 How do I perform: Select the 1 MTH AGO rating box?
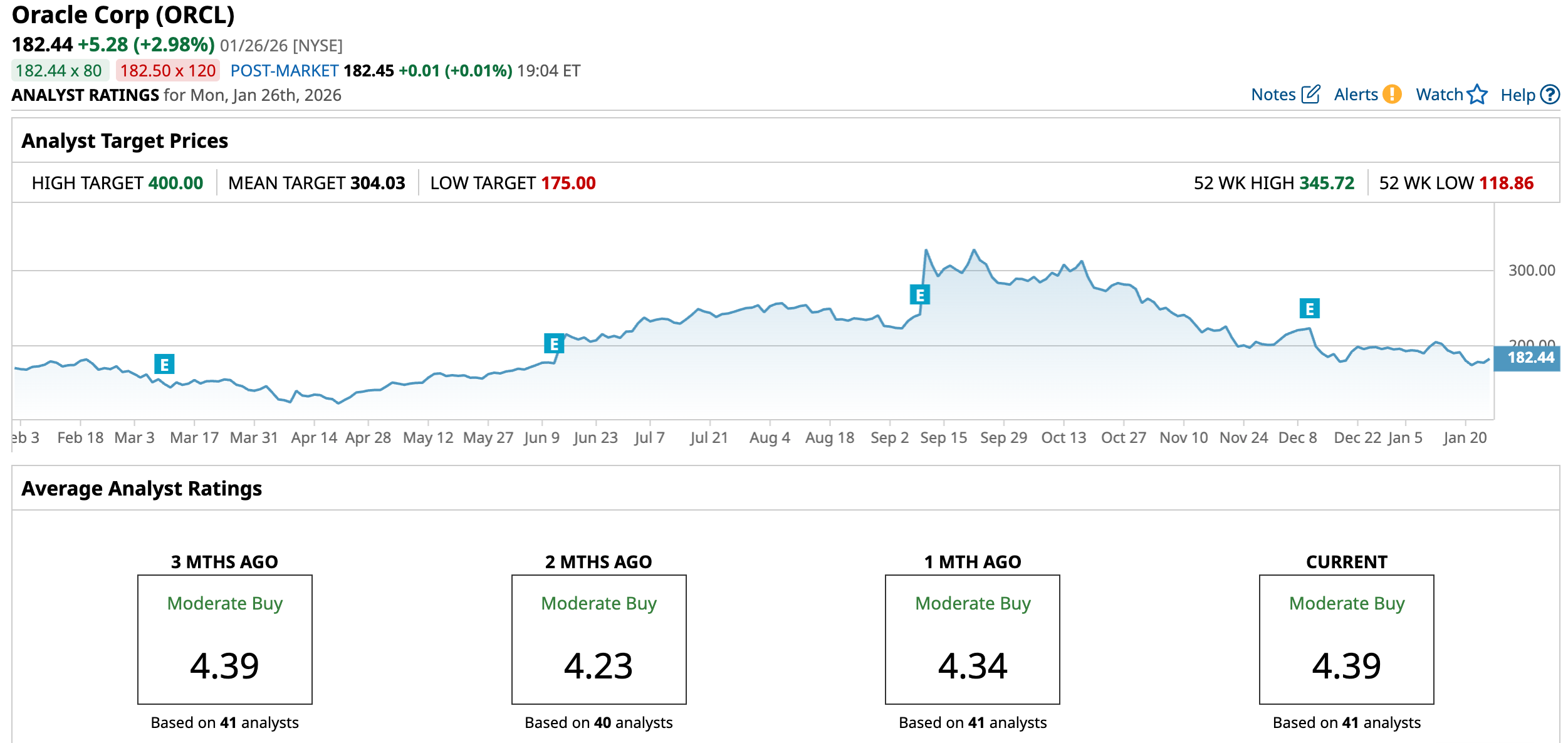[972, 639]
